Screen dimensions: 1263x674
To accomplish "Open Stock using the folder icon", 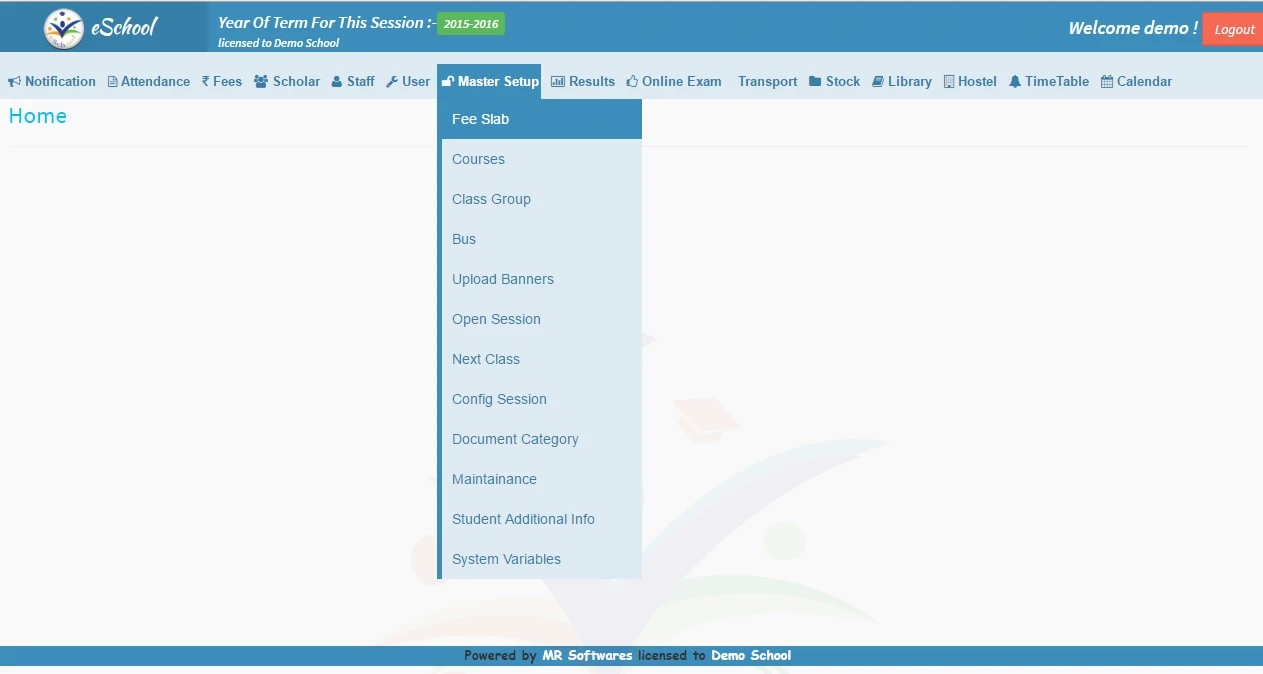I will tap(815, 81).
